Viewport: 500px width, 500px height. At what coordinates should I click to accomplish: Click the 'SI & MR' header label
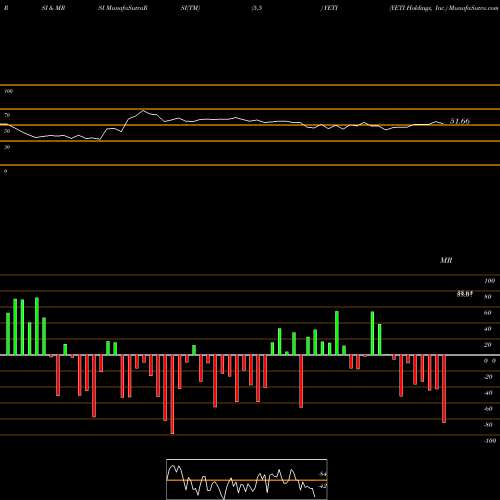[x=53, y=8]
